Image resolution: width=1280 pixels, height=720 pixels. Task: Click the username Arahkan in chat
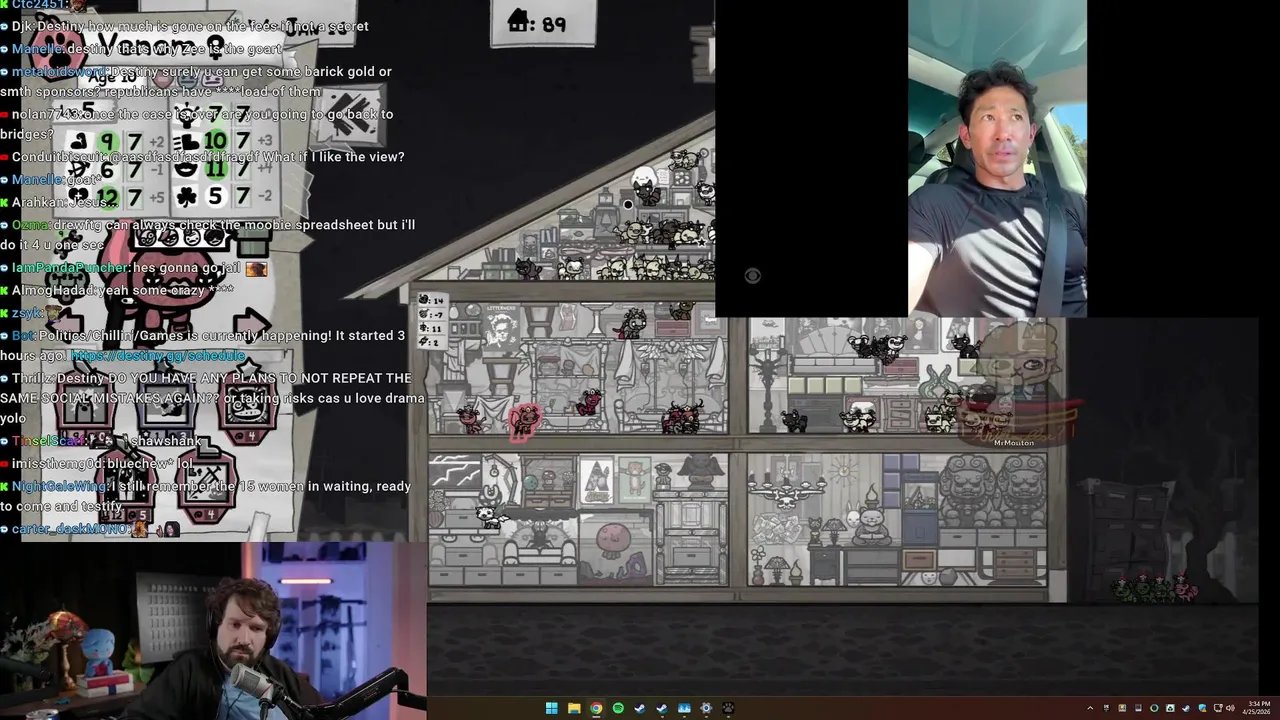(x=38, y=202)
